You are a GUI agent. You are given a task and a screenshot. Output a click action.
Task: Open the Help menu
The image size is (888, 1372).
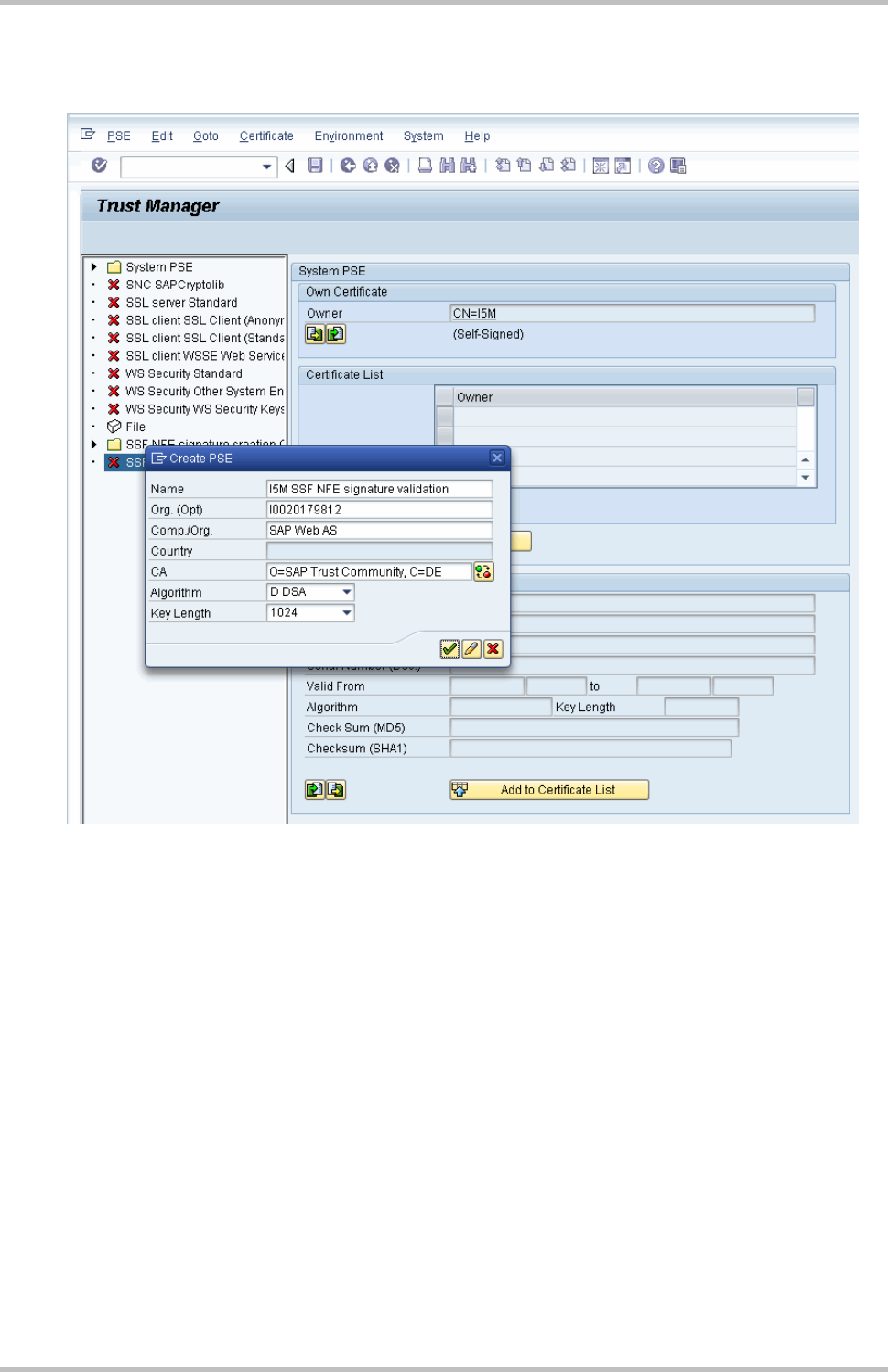[477, 135]
